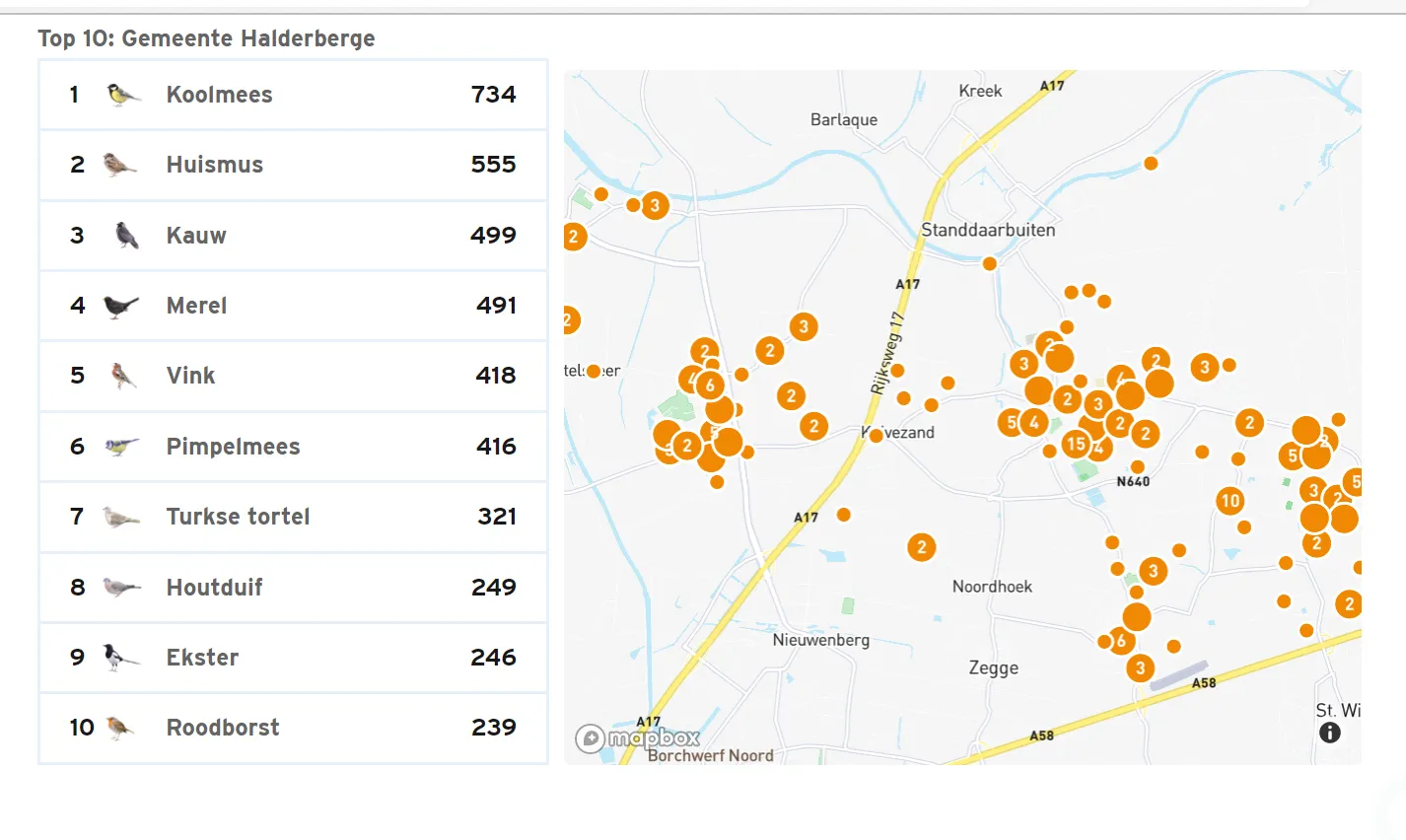
Task: Expand the map cluster labeled 15
Action: pos(1076,444)
